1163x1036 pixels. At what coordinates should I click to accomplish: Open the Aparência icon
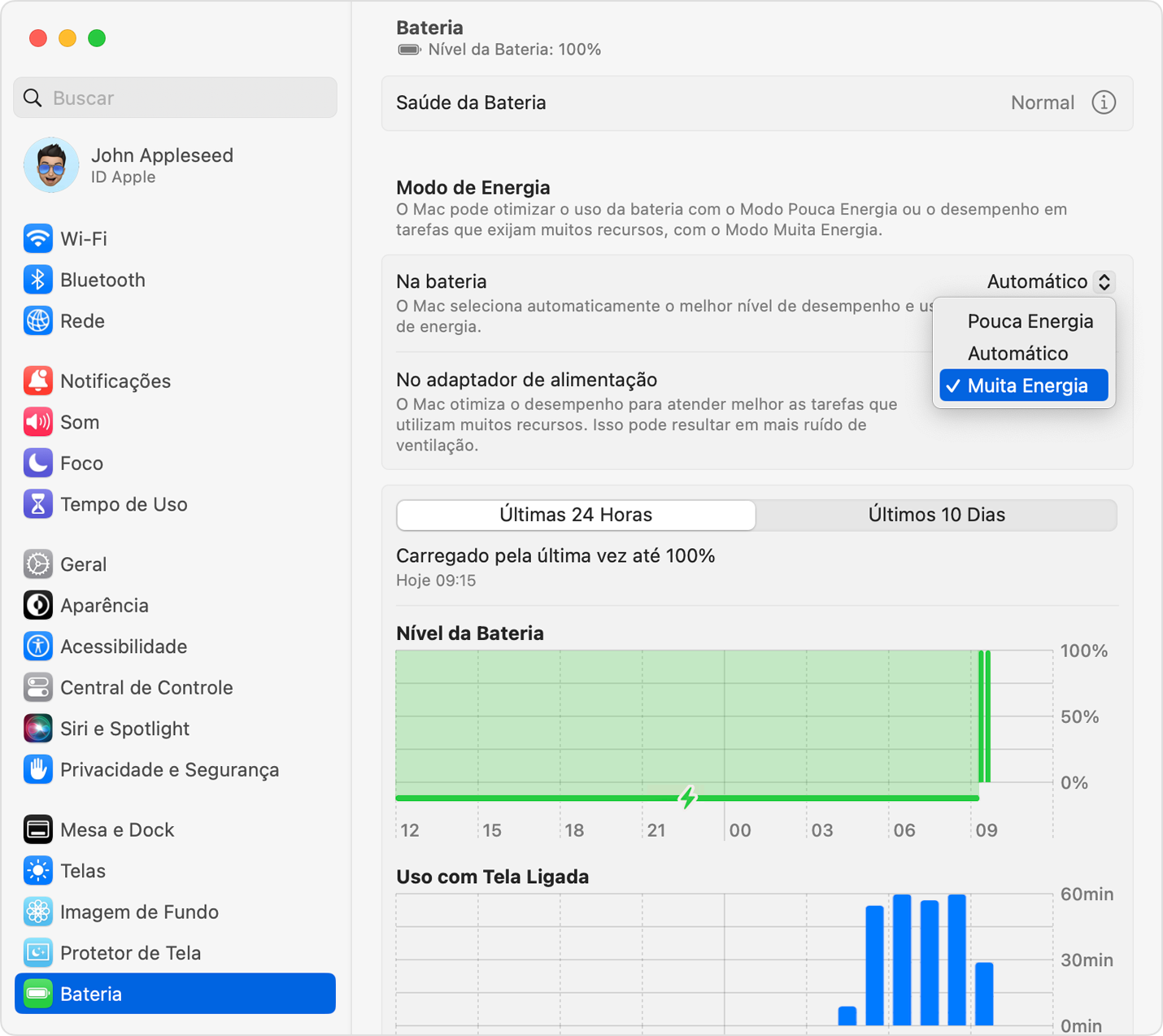37,605
